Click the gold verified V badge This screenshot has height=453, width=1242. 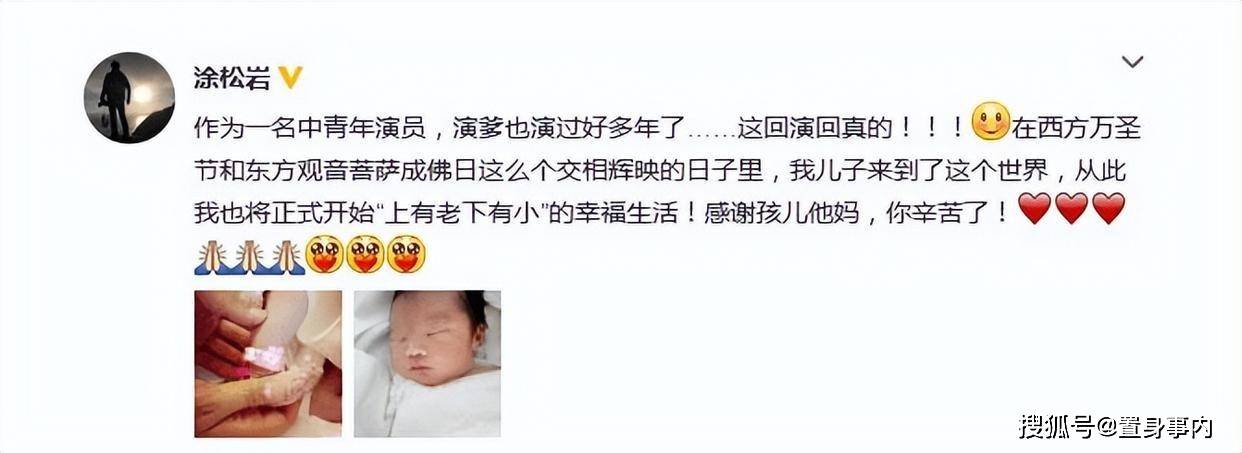click(x=289, y=77)
